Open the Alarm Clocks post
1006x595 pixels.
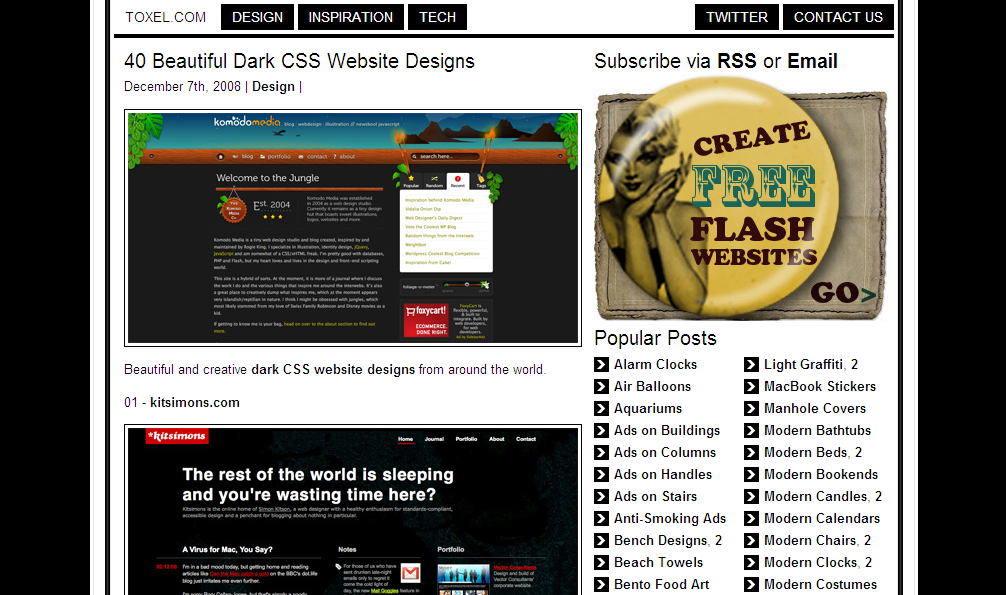click(x=655, y=365)
